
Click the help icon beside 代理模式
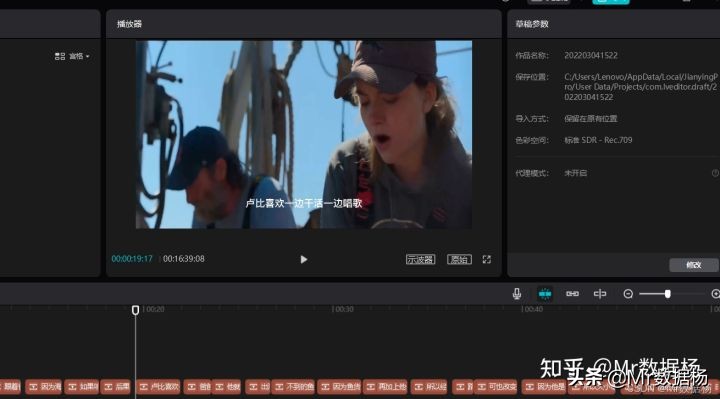pos(715,173)
